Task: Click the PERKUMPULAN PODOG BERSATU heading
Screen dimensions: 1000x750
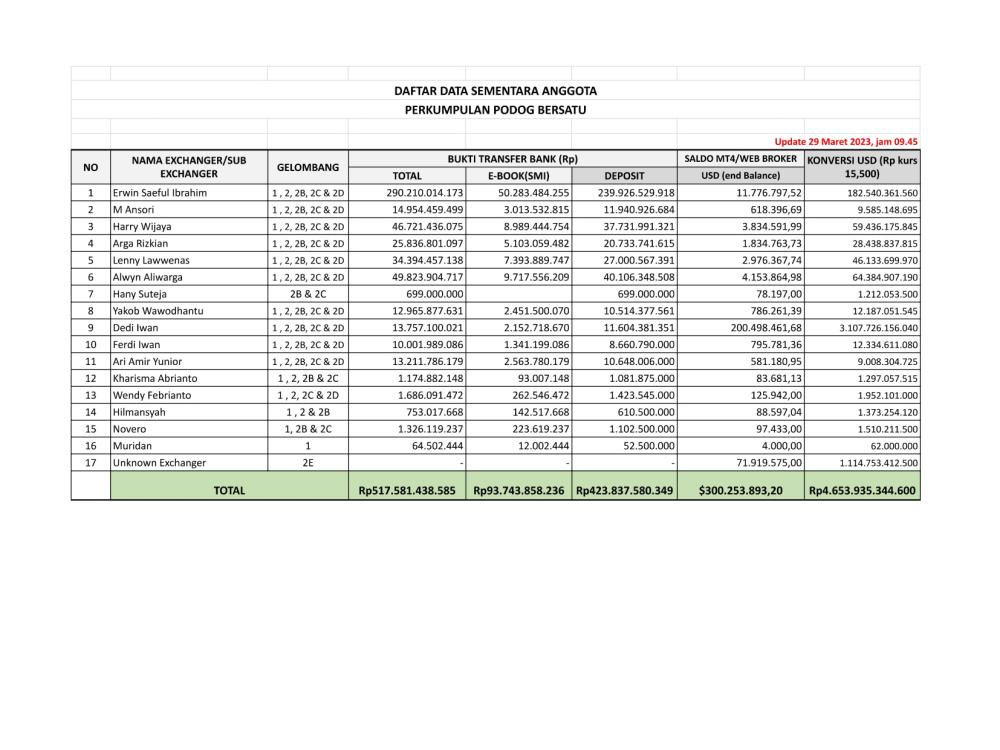Action: tap(495, 110)
